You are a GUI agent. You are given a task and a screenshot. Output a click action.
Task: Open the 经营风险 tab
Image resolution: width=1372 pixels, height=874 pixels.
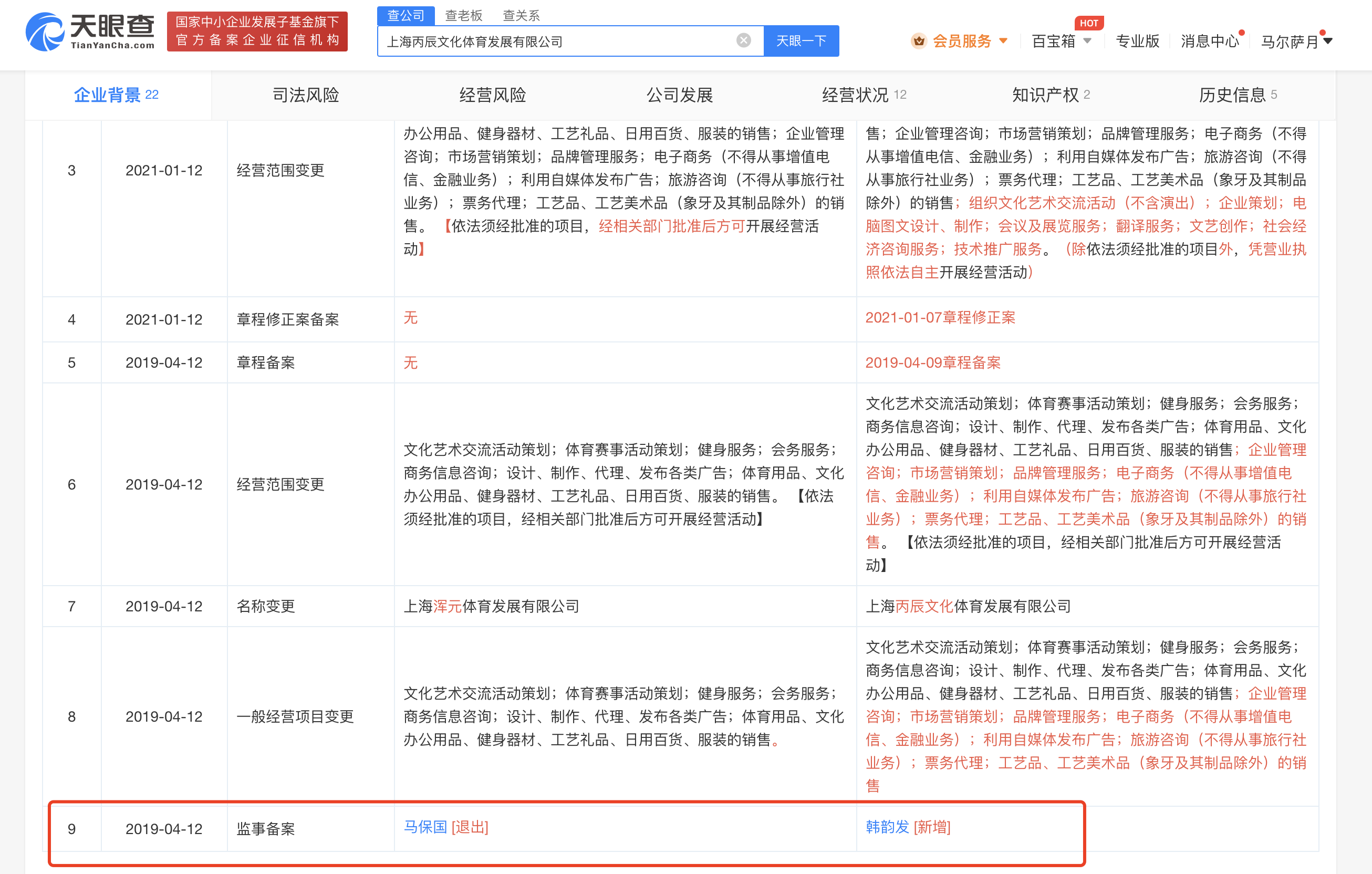coord(492,95)
